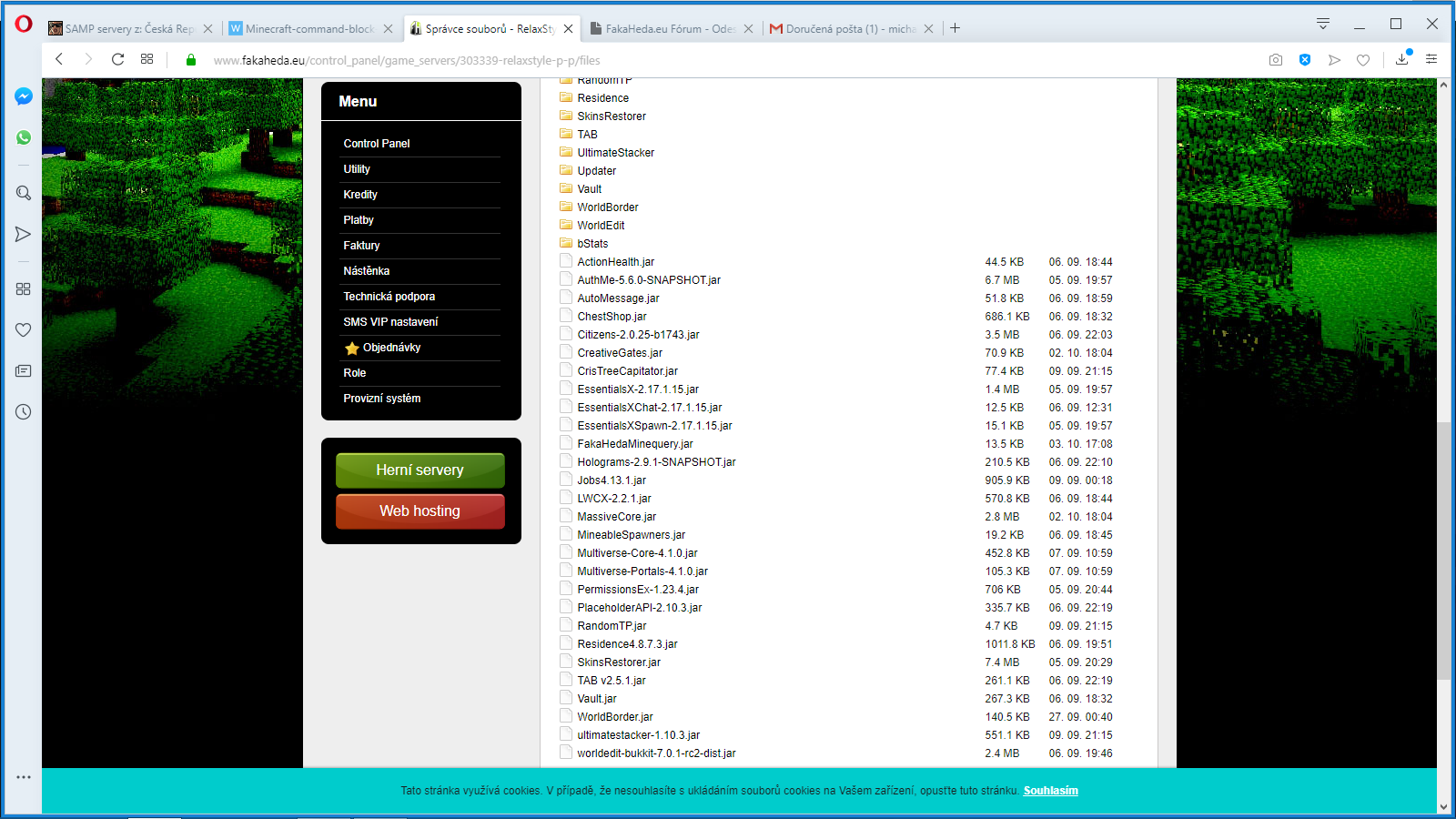Open sidebar search icon
The height and width of the screenshot is (819, 1456).
[x=24, y=193]
